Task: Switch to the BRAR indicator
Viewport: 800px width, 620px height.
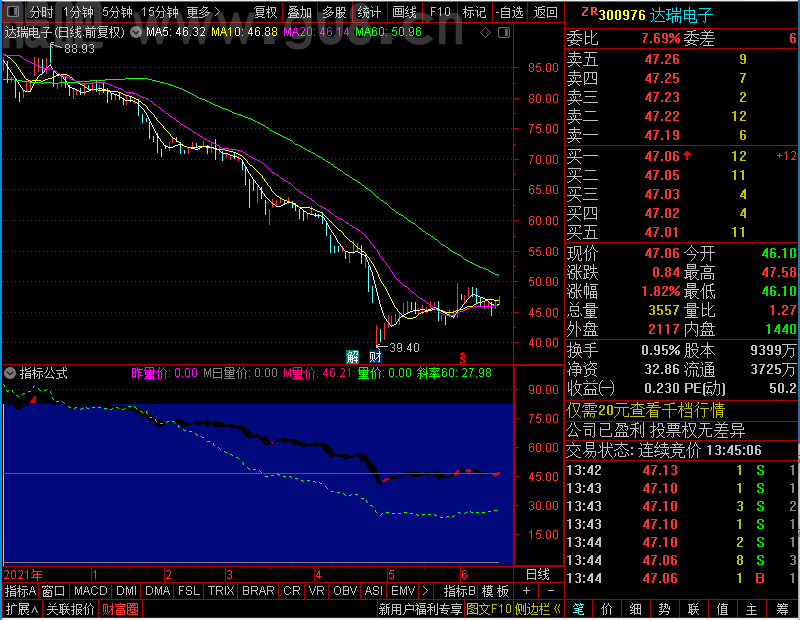Action: coord(258,591)
